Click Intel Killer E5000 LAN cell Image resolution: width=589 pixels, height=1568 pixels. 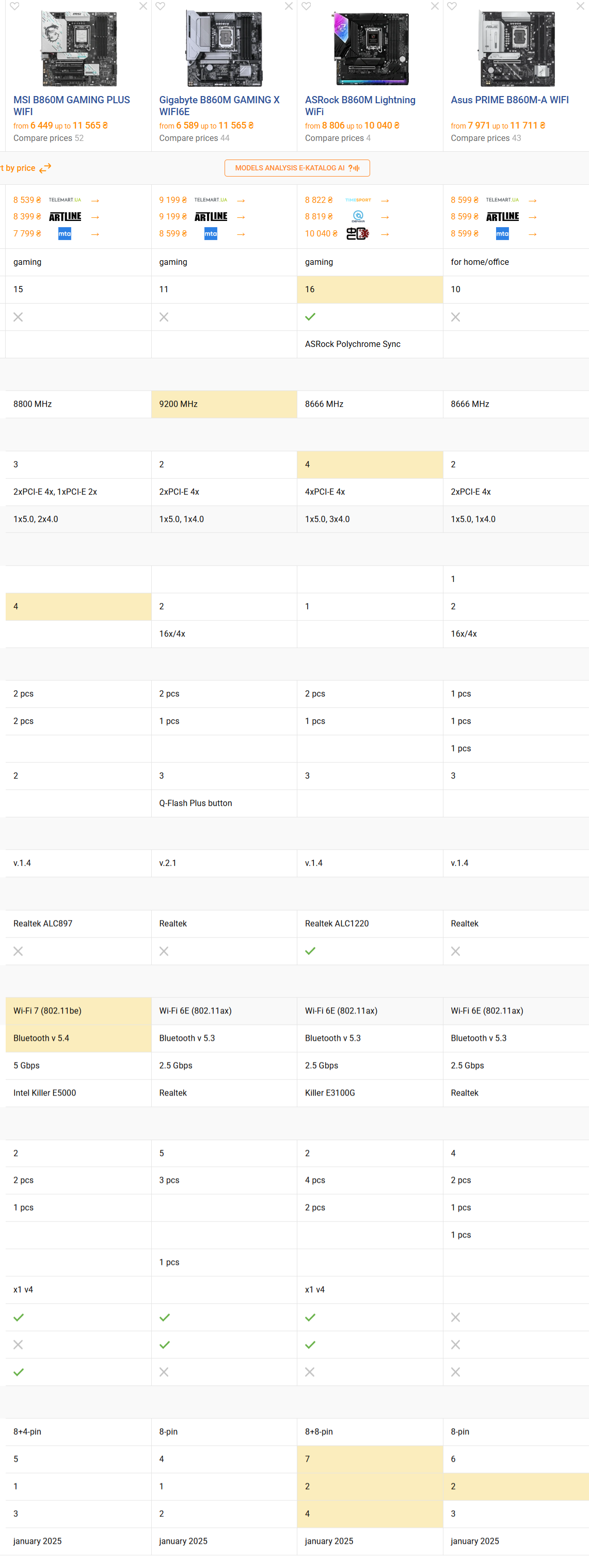click(78, 1093)
